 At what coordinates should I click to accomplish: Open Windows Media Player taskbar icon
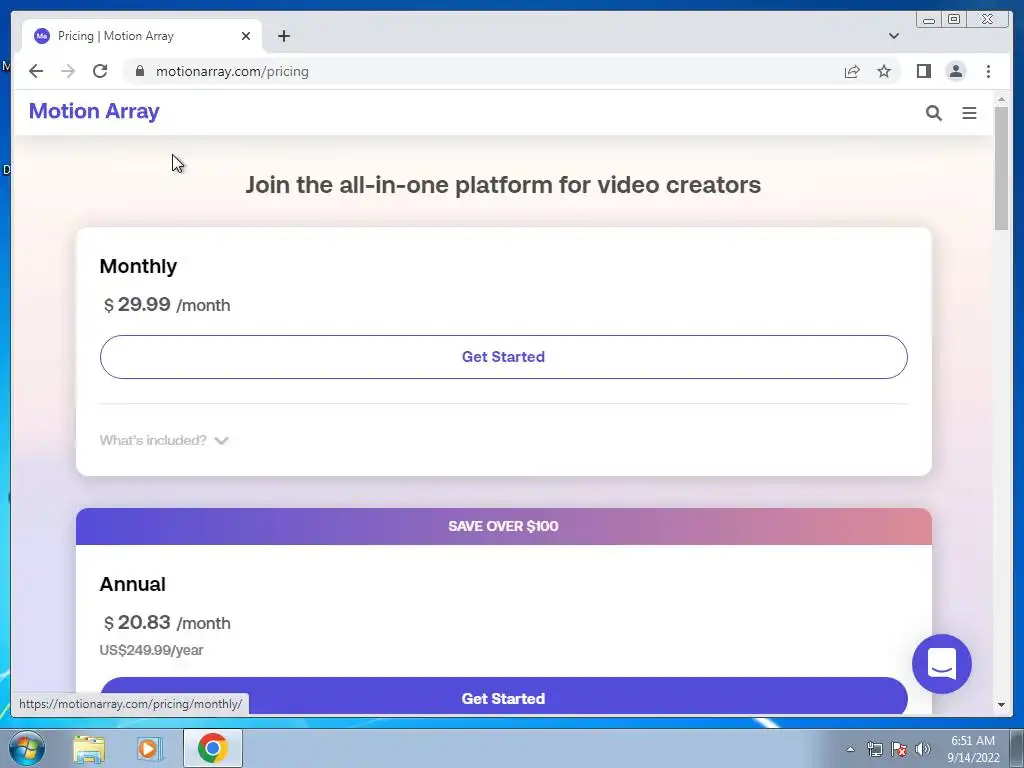point(150,748)
